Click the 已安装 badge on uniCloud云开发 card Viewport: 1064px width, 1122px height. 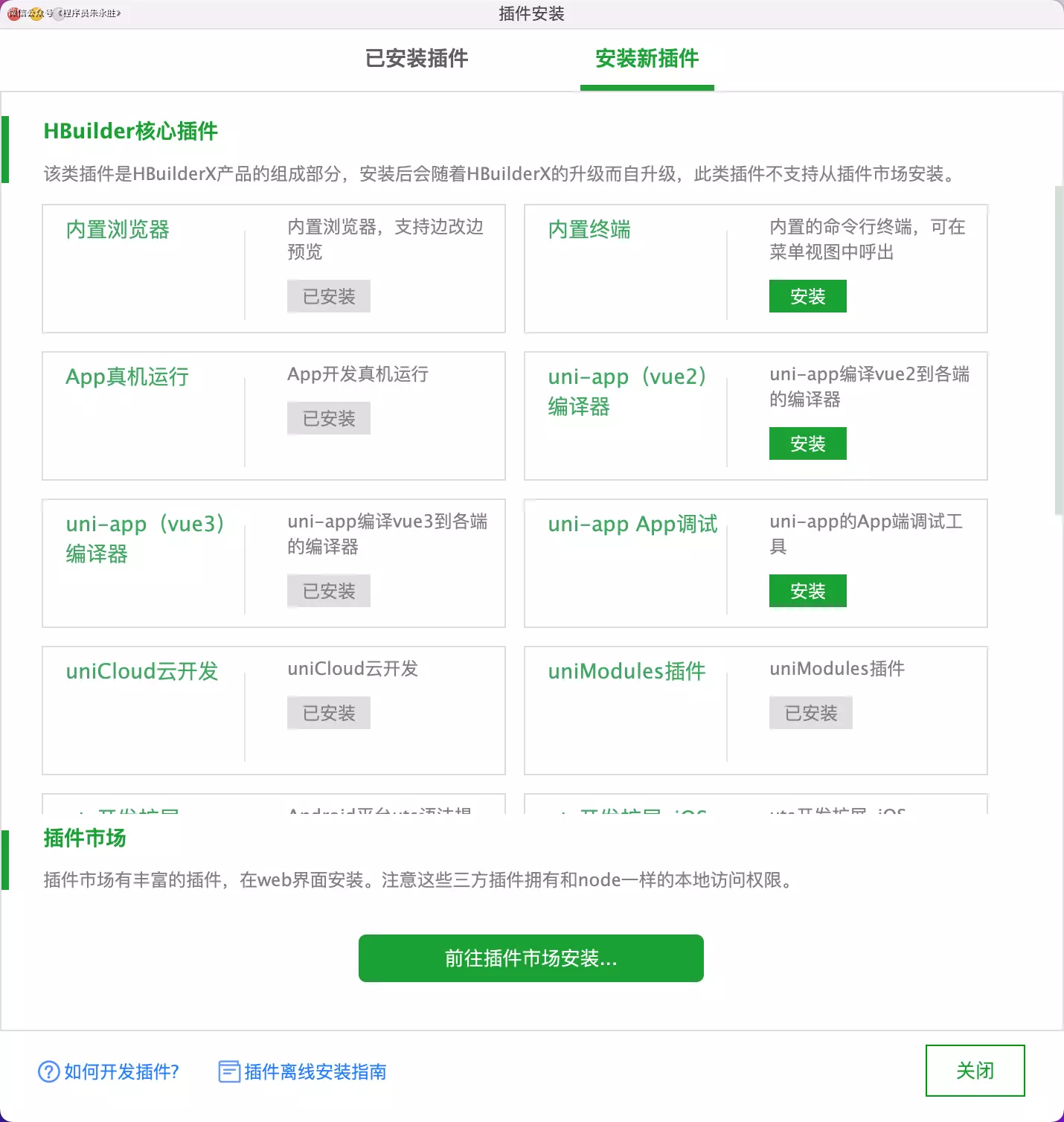click(x=328, y=712)
